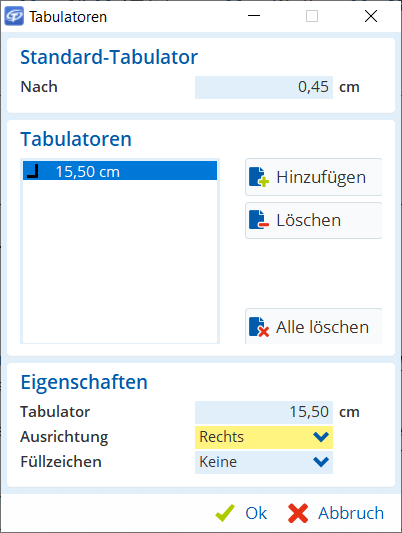
Task: Open the Ausrichtung dropdown showing Rechts
Action: [264, 437]
